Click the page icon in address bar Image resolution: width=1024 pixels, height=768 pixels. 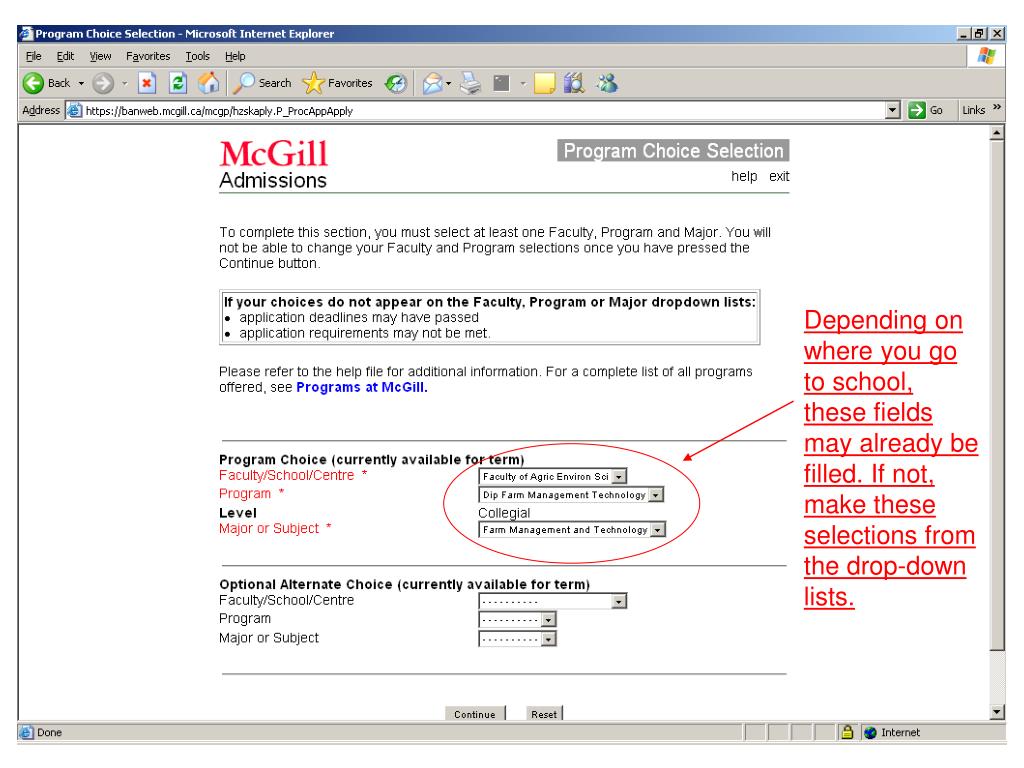pyautogui.click(x=75, y=110)
